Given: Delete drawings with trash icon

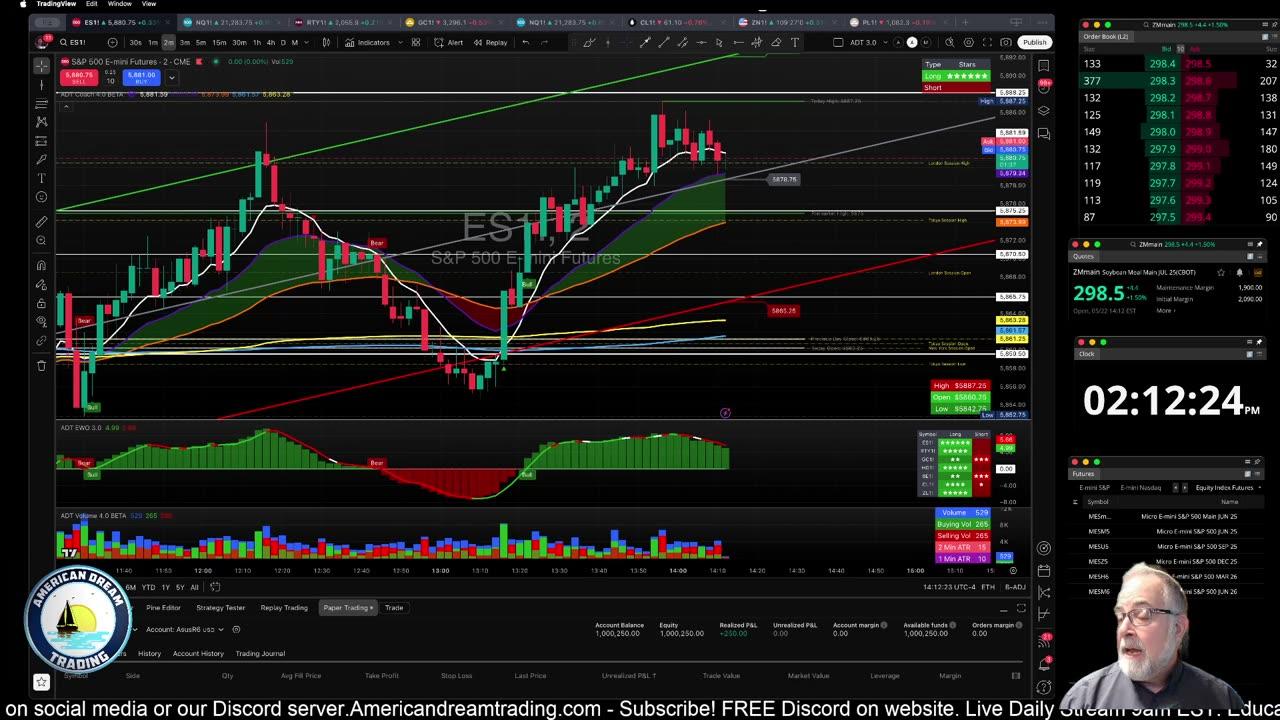Looking at the screenshot, I should coord(41,365).
